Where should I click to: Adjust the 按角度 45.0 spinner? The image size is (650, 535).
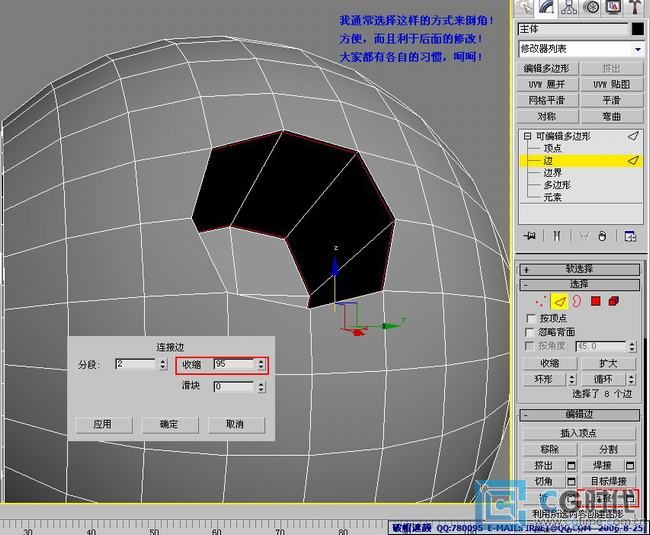click(x=632, y=346)
